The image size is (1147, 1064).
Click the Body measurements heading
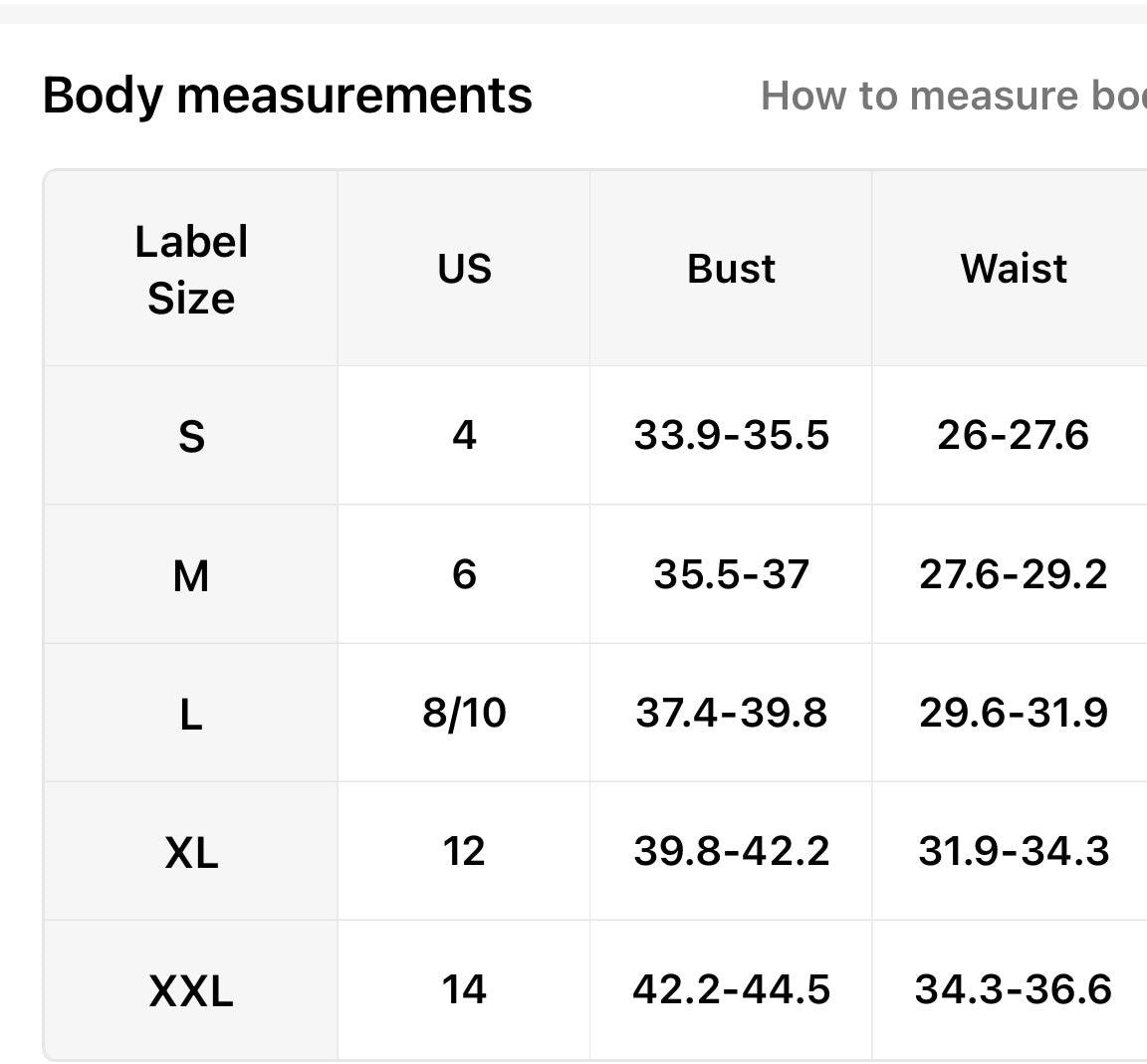click(x=288, y=96)
